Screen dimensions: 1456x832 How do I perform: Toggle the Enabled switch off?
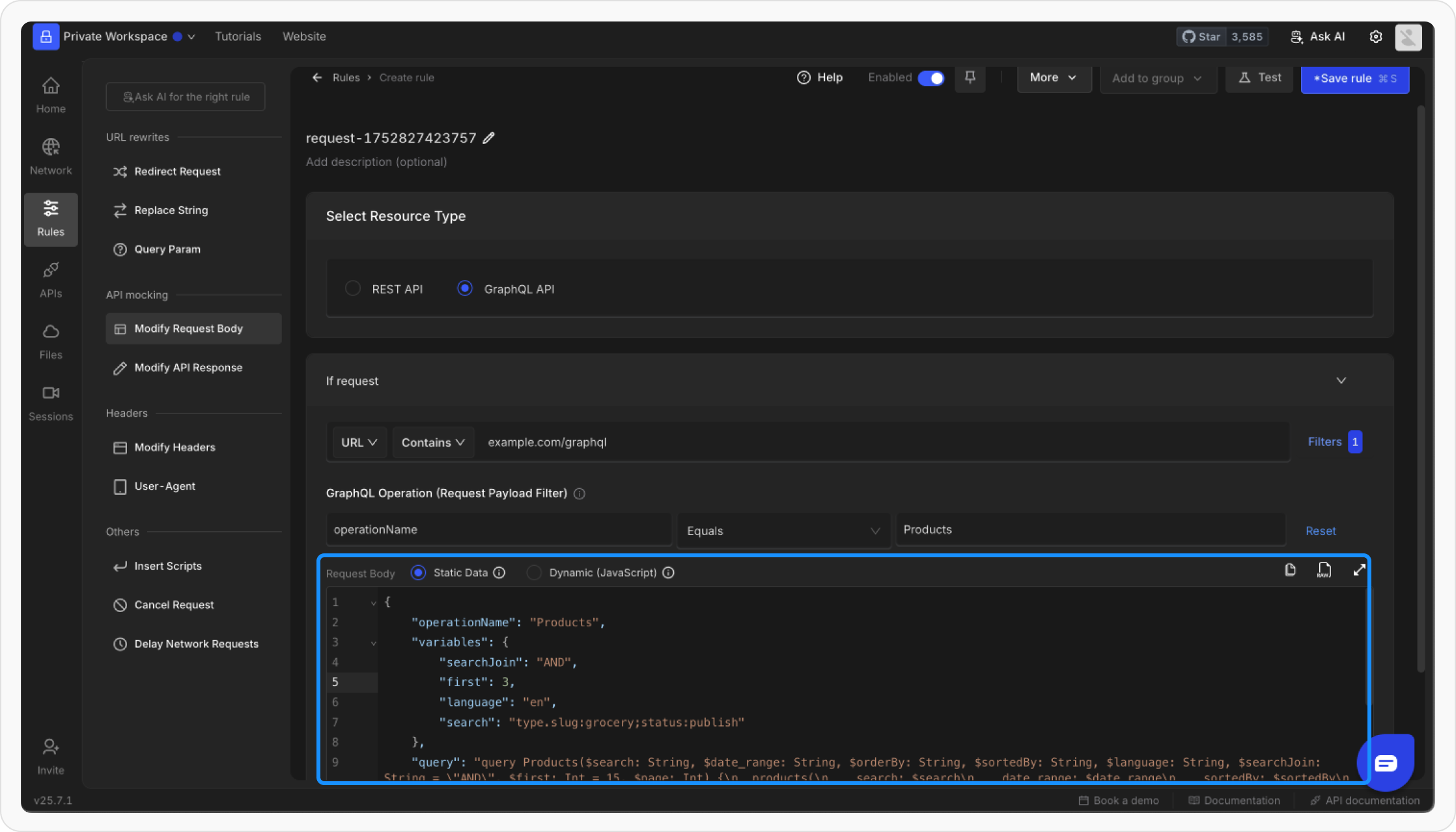pyautogui.click(x=931, y=78)
